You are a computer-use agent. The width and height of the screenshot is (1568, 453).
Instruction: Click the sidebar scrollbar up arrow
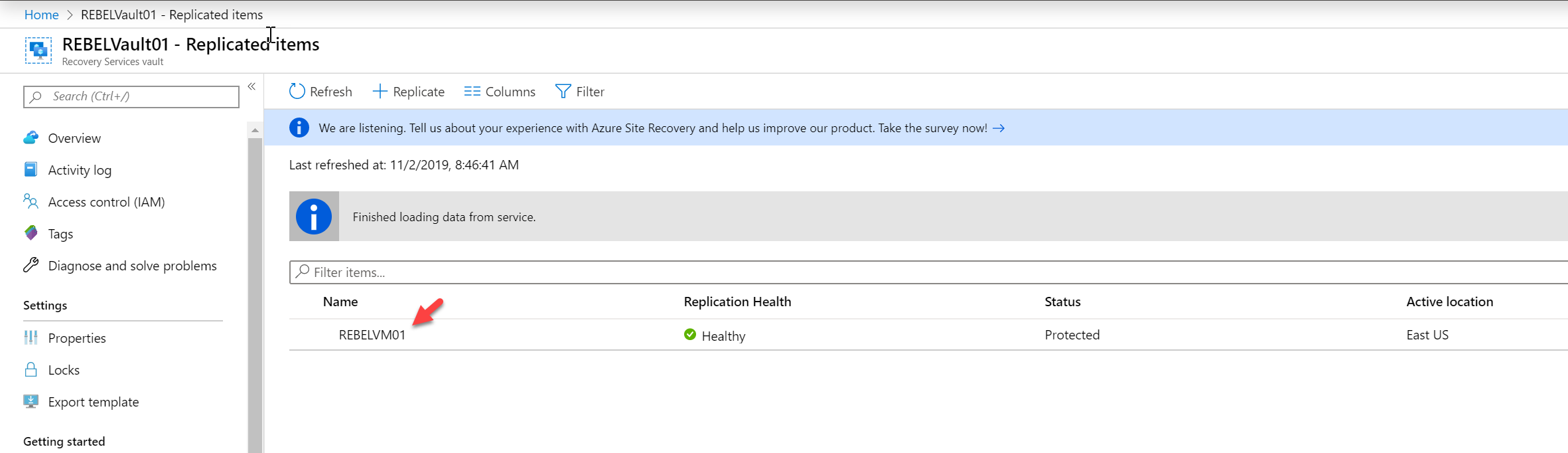(x=255, y=130)
